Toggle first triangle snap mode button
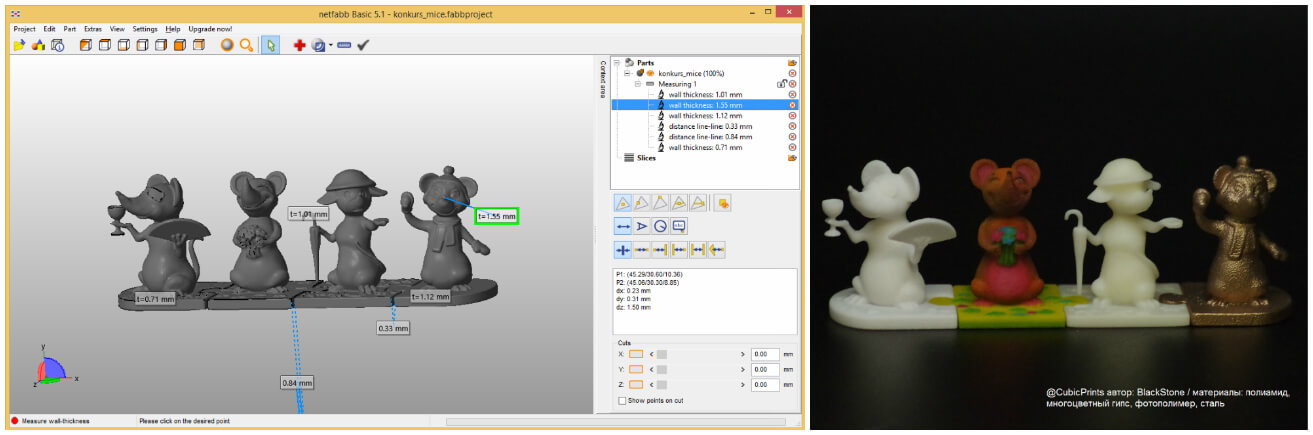 coord(622,202)
